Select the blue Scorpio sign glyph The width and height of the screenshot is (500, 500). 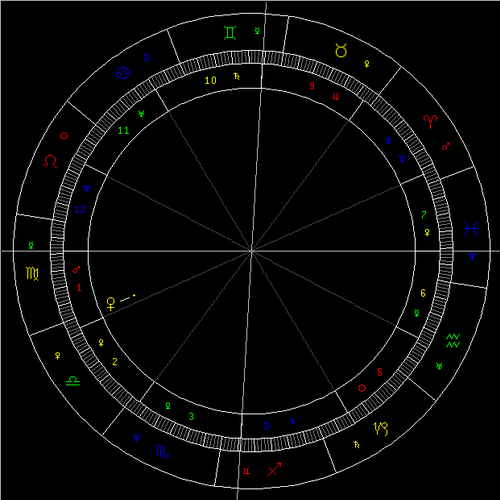point(162,452)
